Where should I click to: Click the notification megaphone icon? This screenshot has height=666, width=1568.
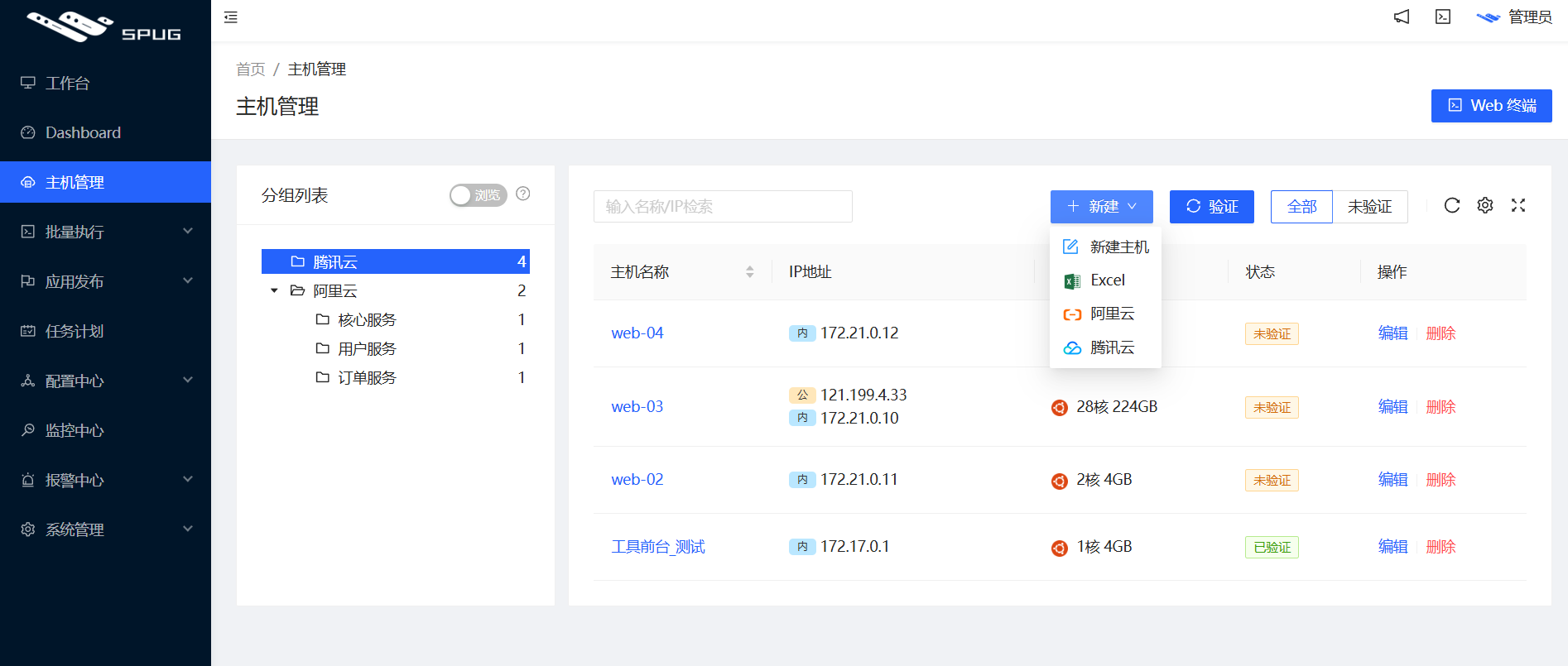[x=1402, y=17]
